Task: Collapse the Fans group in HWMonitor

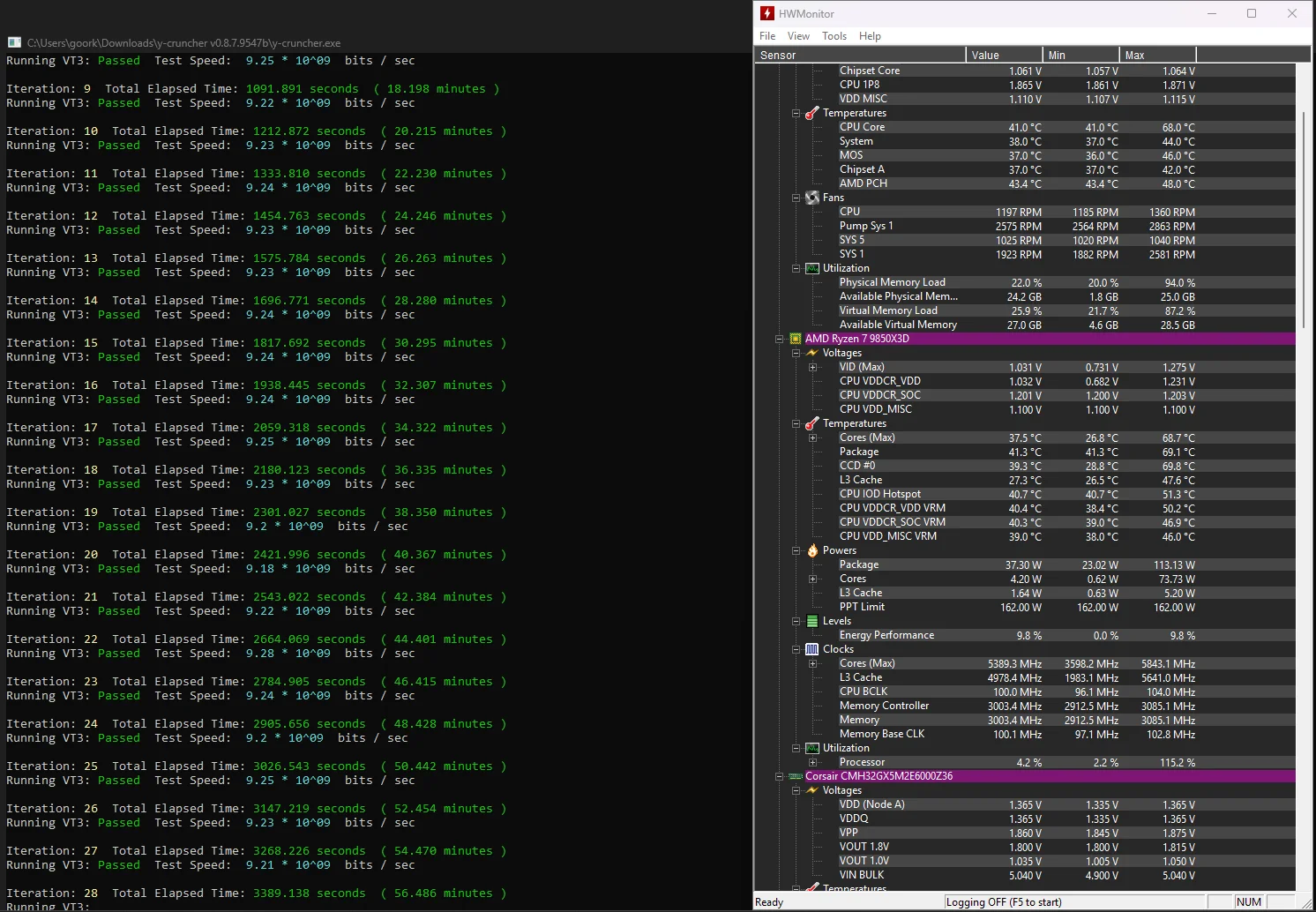Action: [796, 198]
